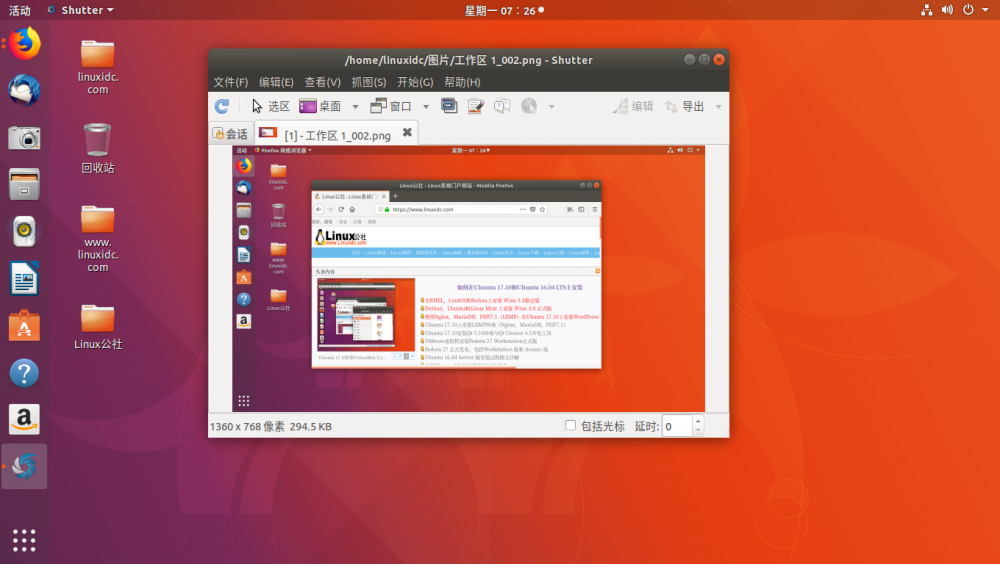This screenshot has height=564, width=1000.
Task: Open the 帮助(H) menu
Action: click(462, 82)
